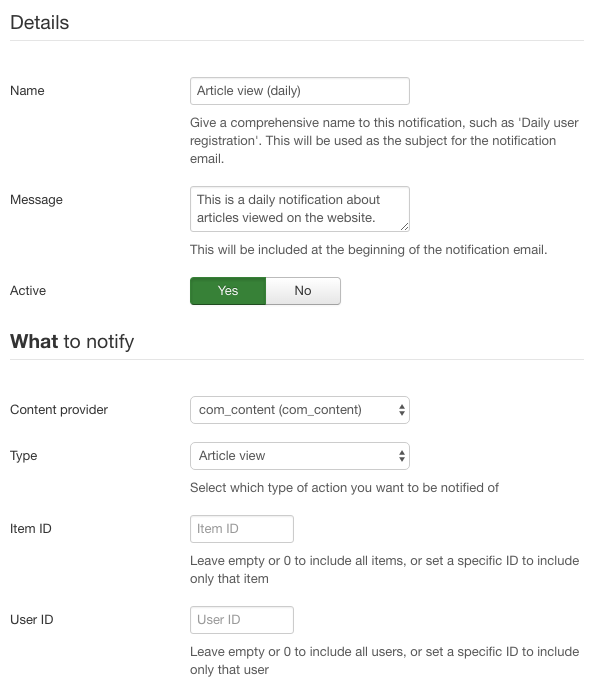Click the Item ID label

tap(31, 529)
